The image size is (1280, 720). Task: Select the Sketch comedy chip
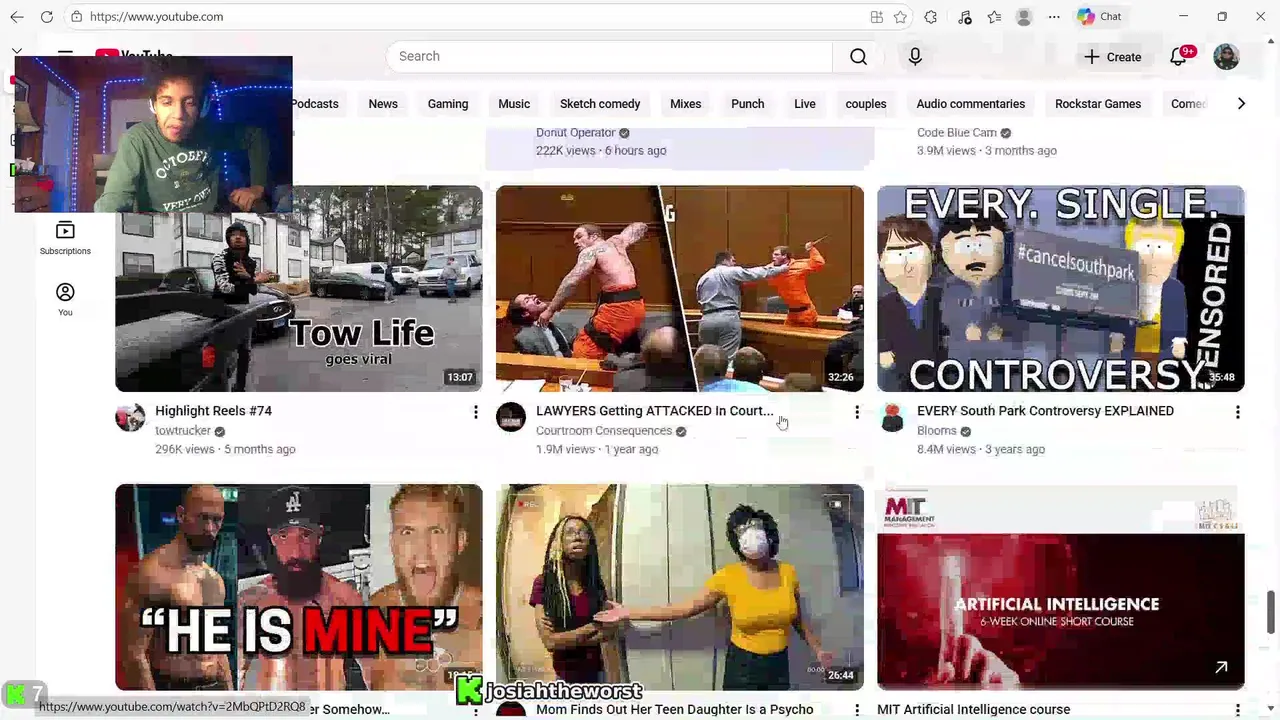pos(600,104)
